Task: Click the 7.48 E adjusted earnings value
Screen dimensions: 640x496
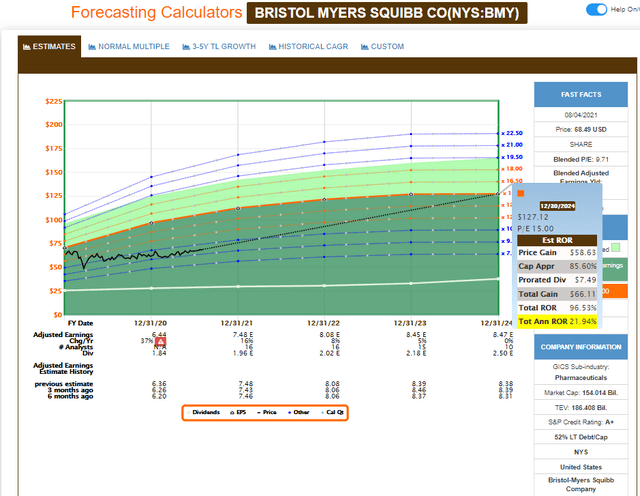Action: (x=243, y=335)
